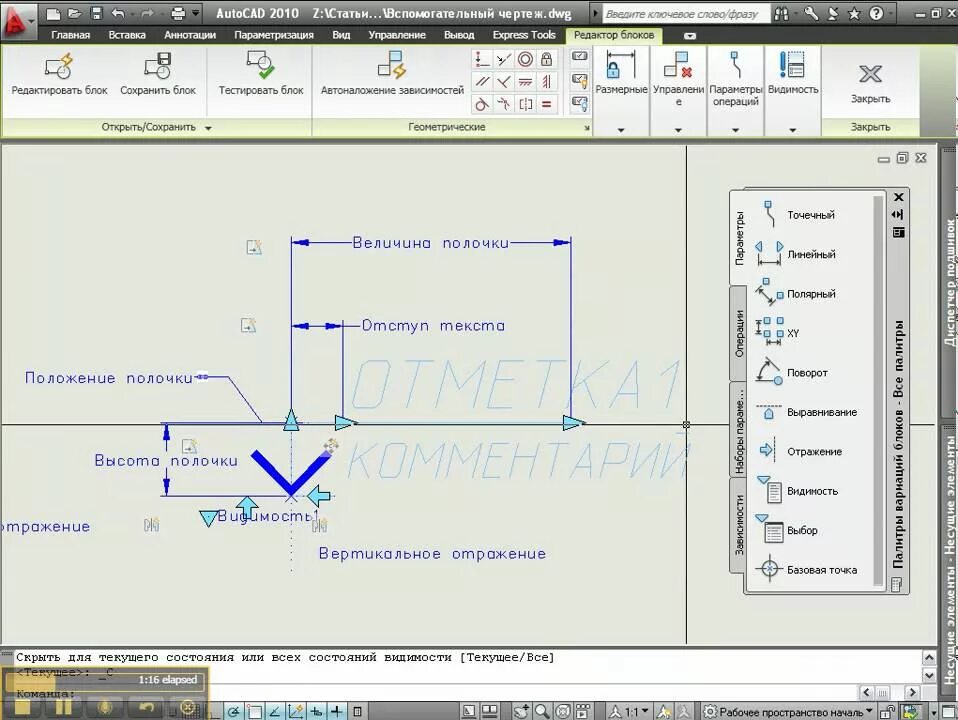Click the Zoom magnifier in status bar
Viewport: 958px width, 720px height.
(x=542, y=711)
